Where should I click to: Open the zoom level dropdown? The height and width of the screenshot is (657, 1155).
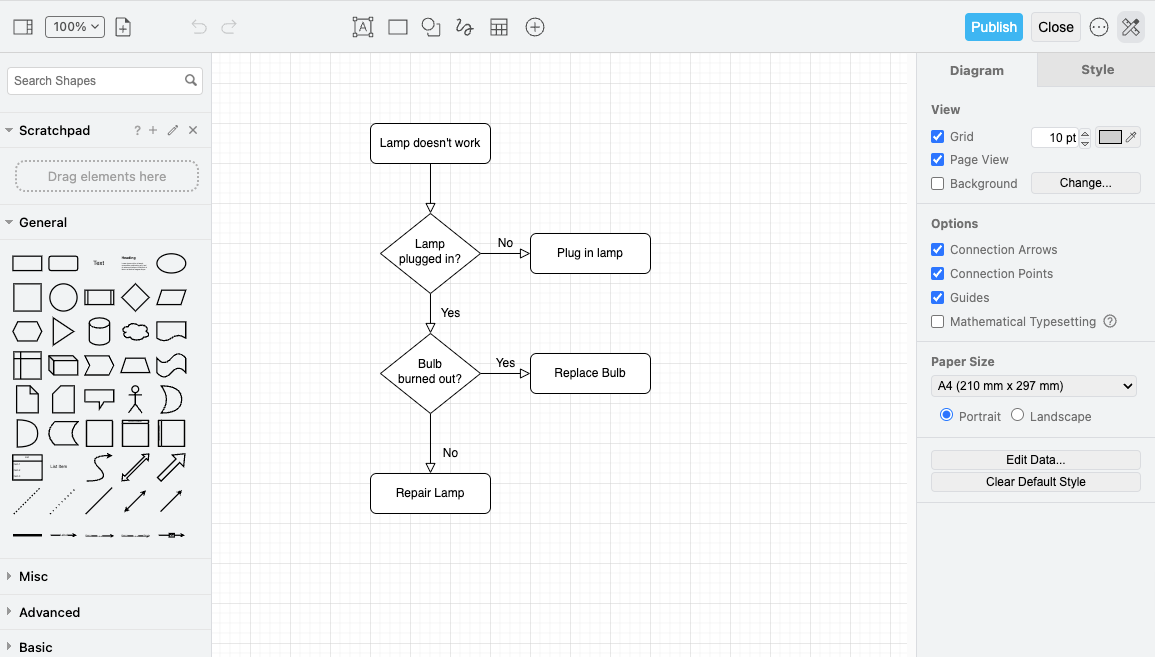click(75, 27)
